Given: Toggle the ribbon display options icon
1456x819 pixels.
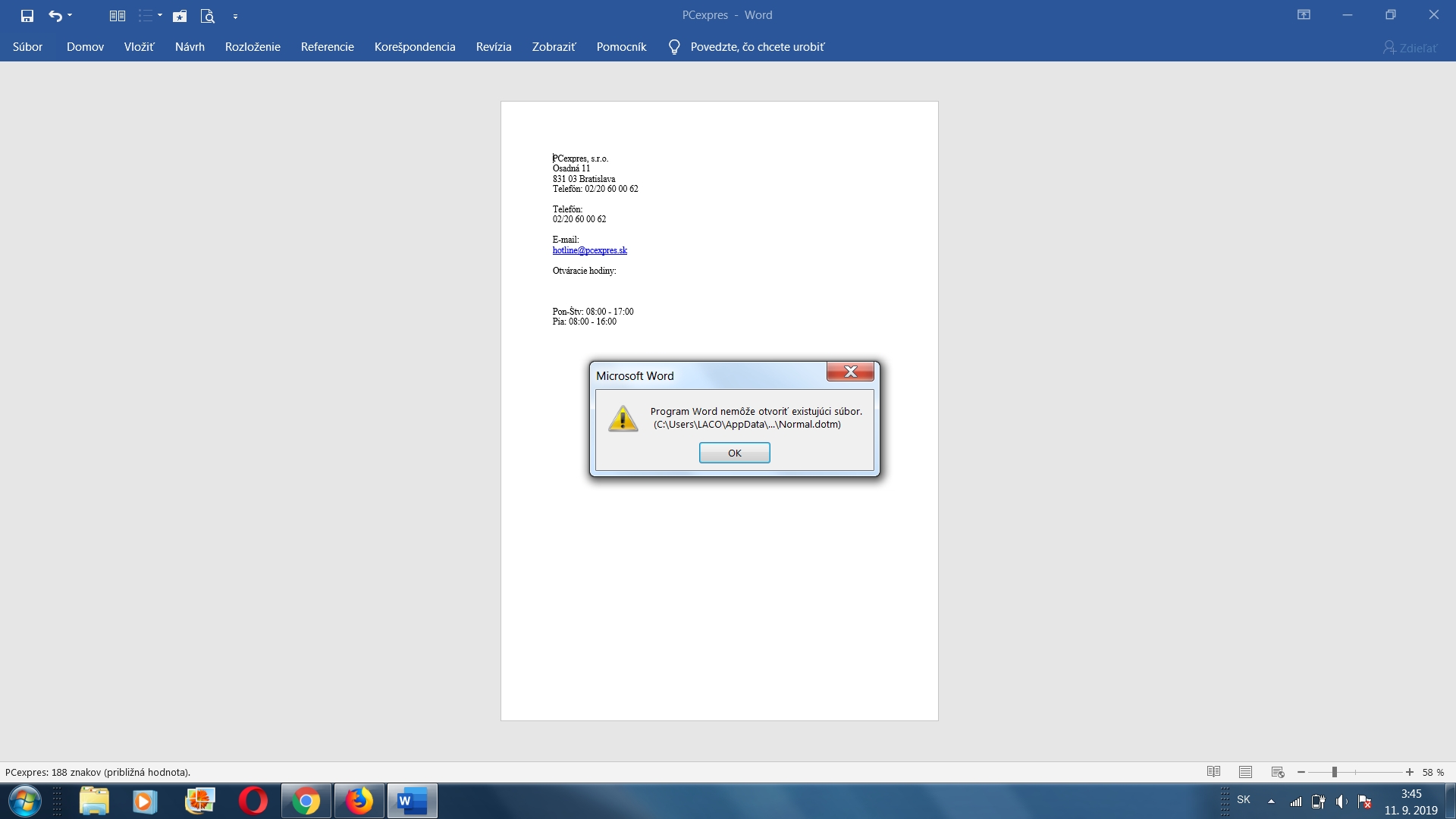Looking at the screenshot, I should coord(1304,14).
